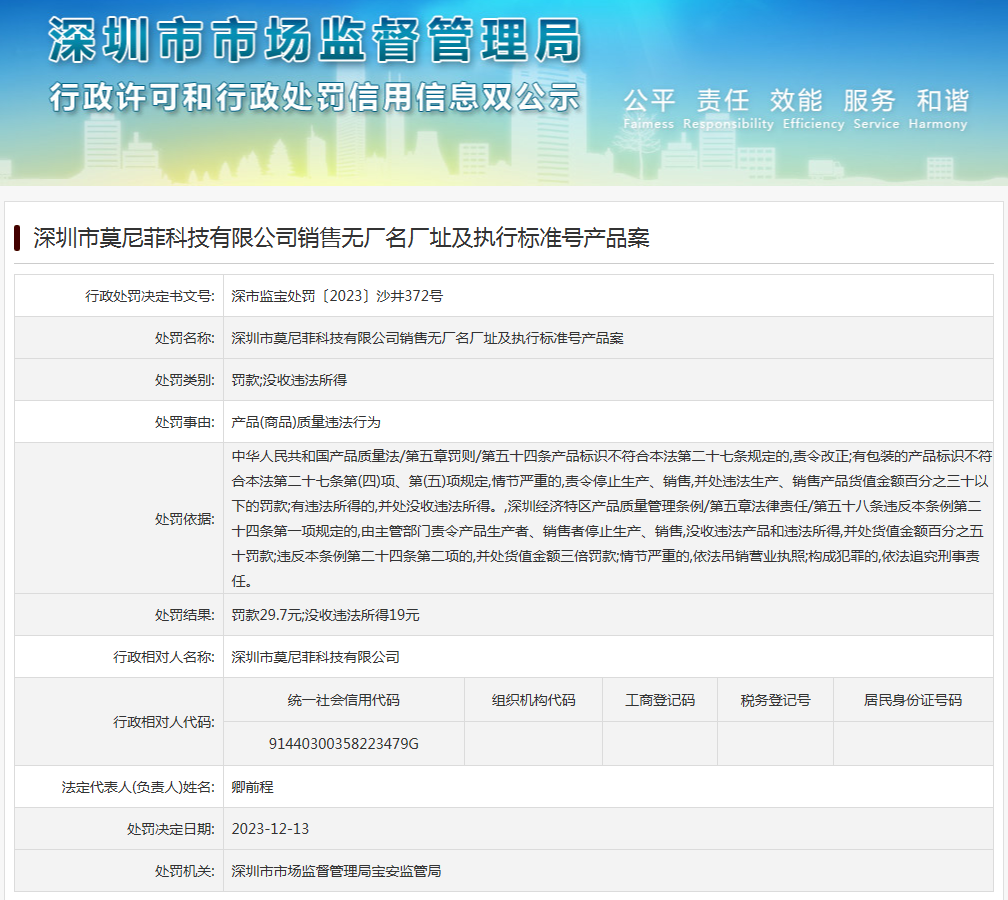Click the 和谐 Harmony slogan text

[x=941, y=108]
